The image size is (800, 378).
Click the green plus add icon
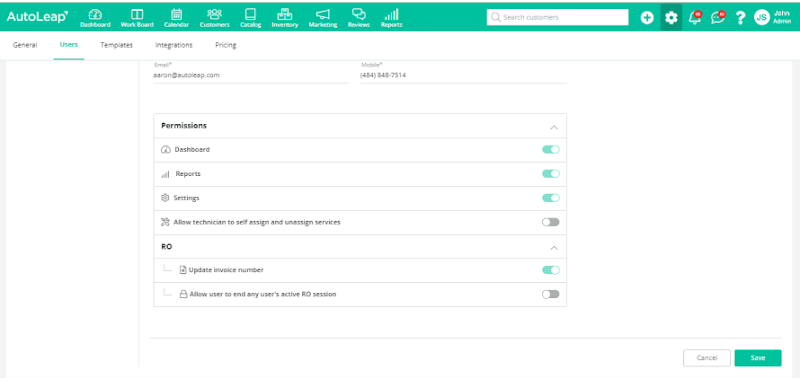tap(647, 18)
